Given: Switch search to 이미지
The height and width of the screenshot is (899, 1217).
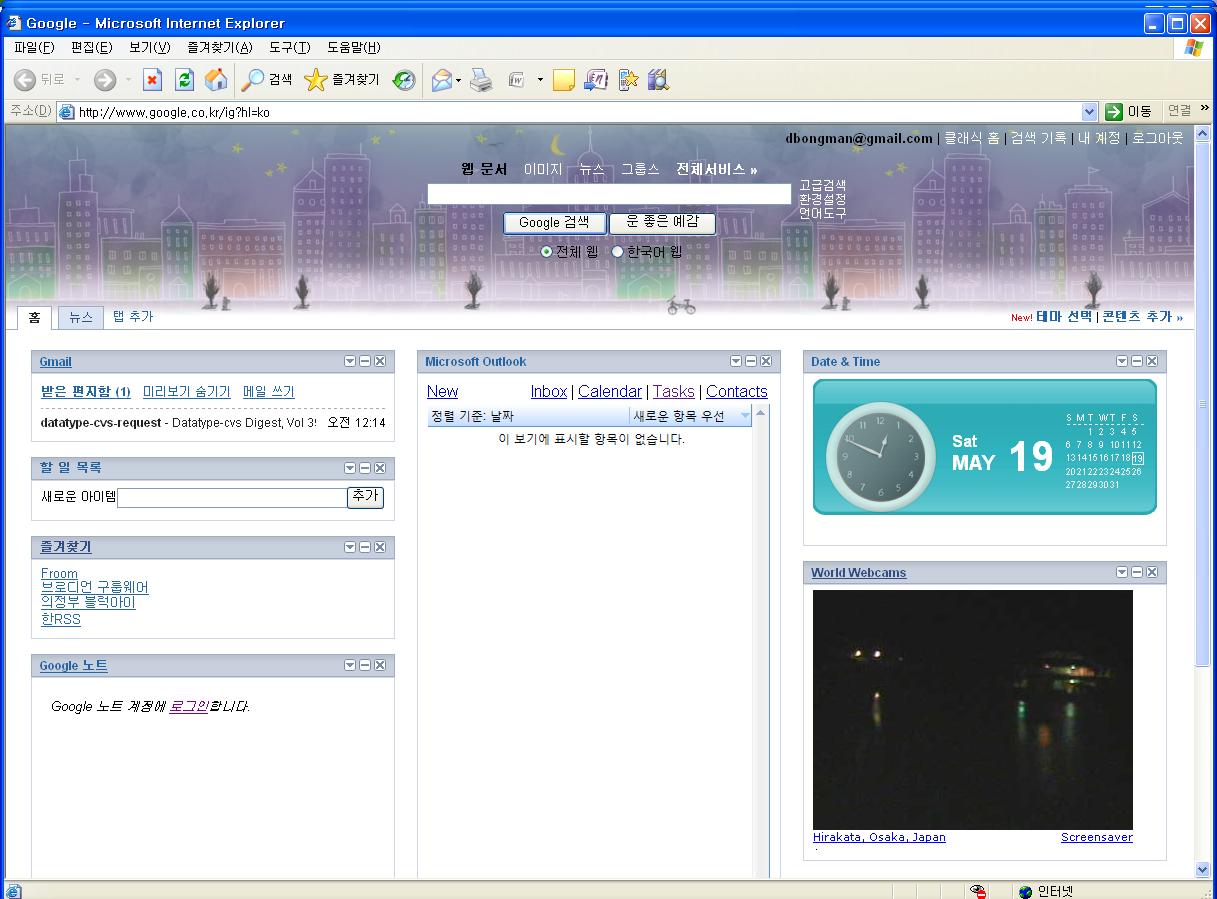Looking at the screenshot, I should pos(543,169).
